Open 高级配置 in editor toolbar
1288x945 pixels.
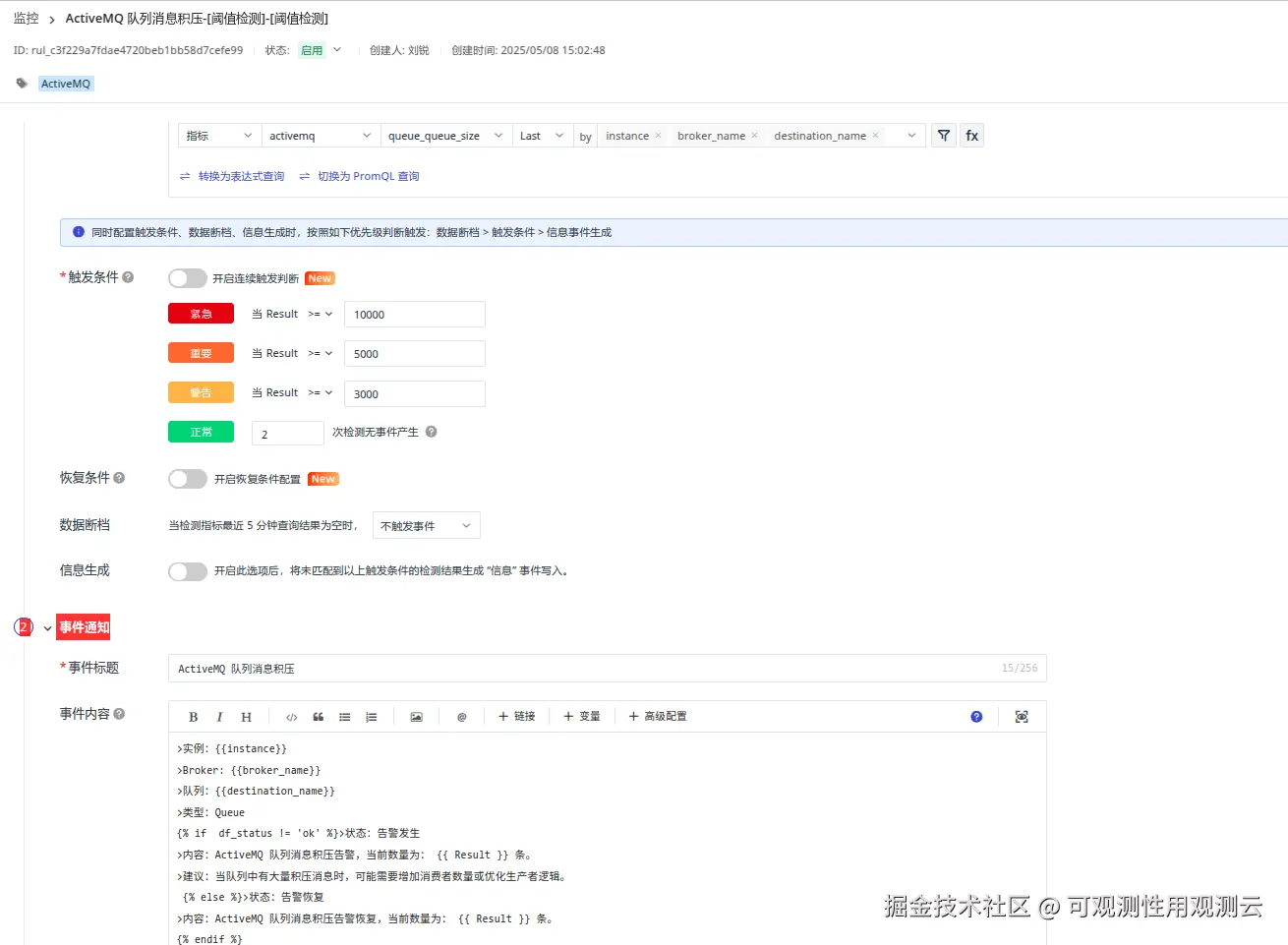tap(658, 717)
